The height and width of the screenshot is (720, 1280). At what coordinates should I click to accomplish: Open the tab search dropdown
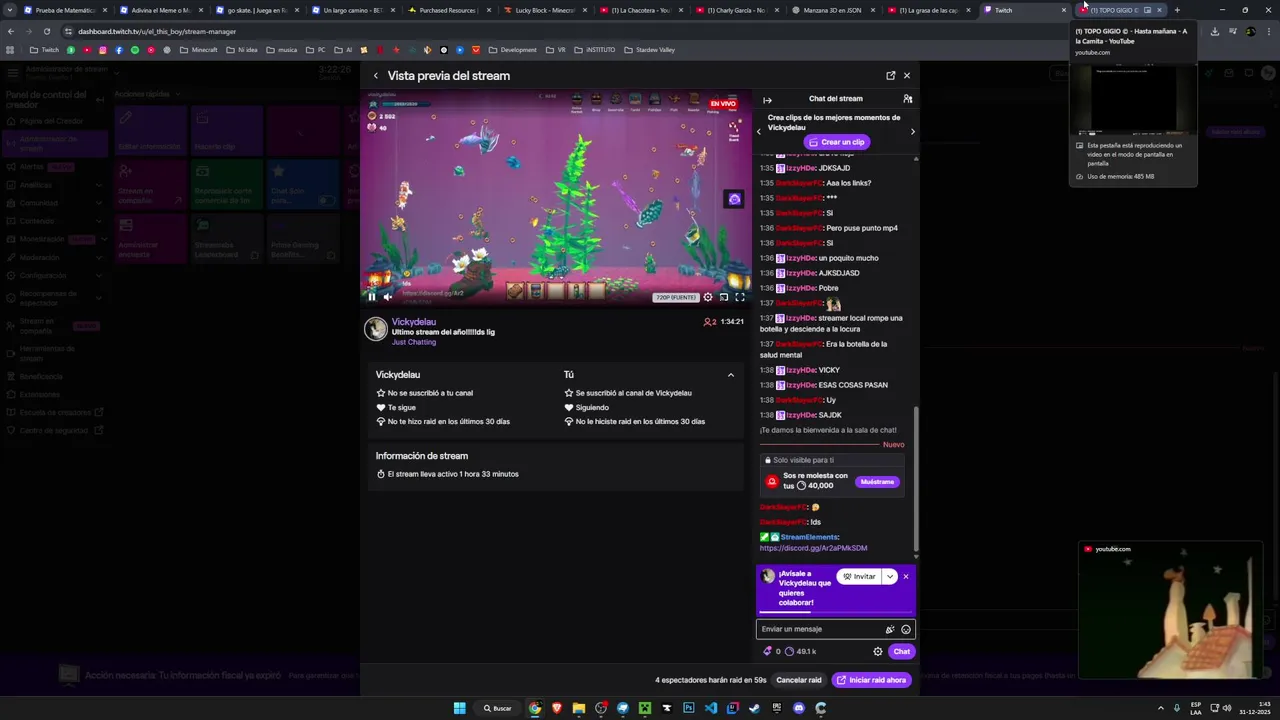[9, 10]
